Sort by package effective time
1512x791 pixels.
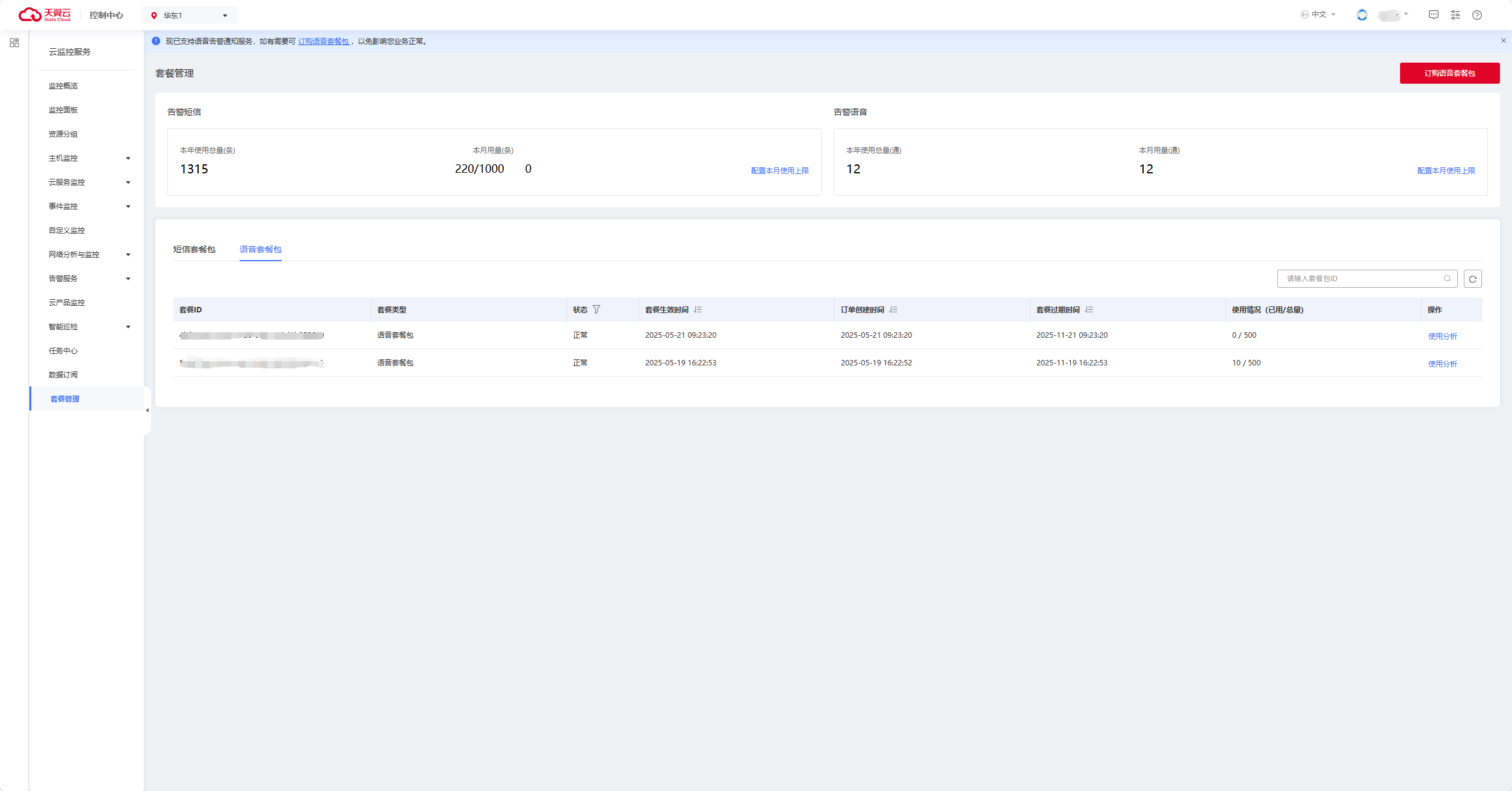click(698, 309)
